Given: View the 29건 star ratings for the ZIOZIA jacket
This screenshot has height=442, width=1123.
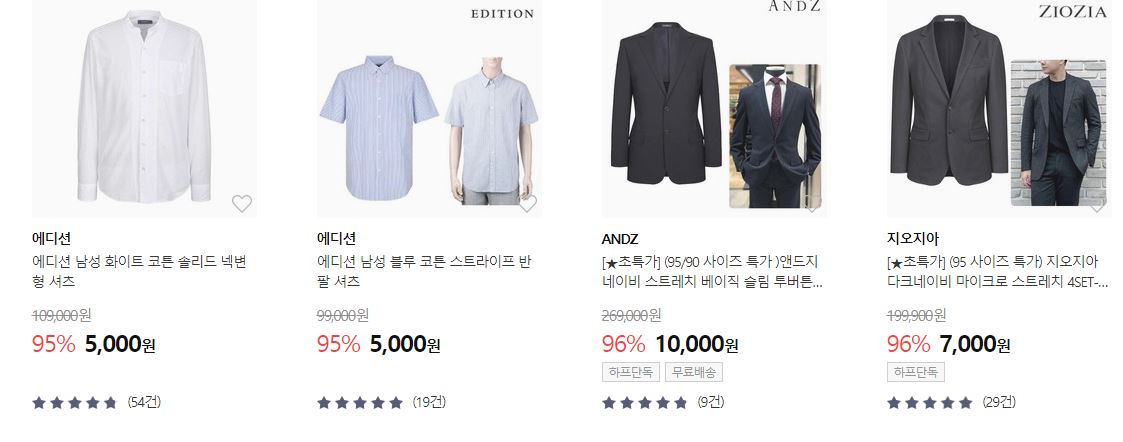Looking at the screenshot, I should coord(951,402).
